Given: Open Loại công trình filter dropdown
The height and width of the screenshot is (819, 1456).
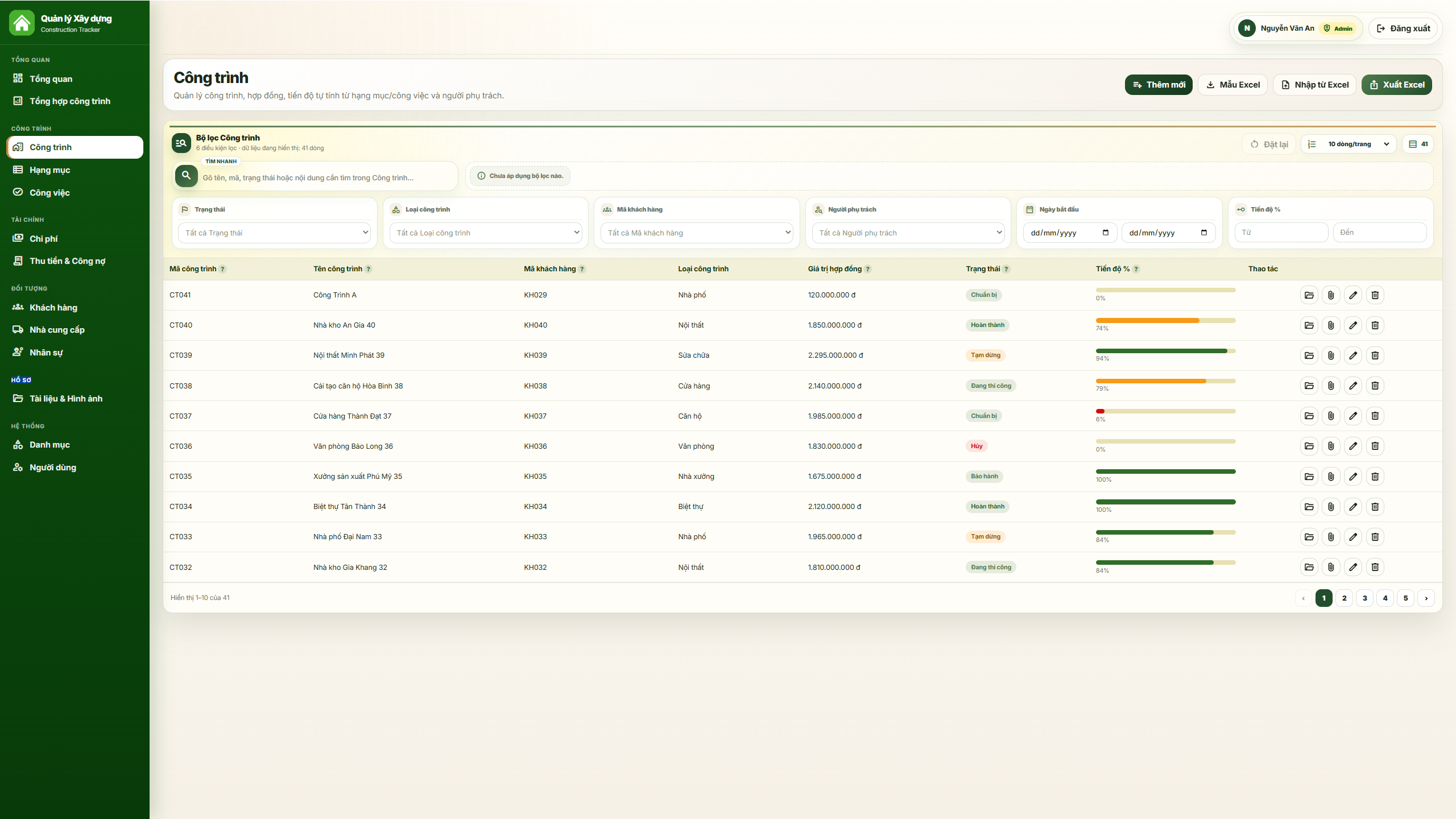Looking at the screenshot, I should pyautogui.click(x=486, y=233).
